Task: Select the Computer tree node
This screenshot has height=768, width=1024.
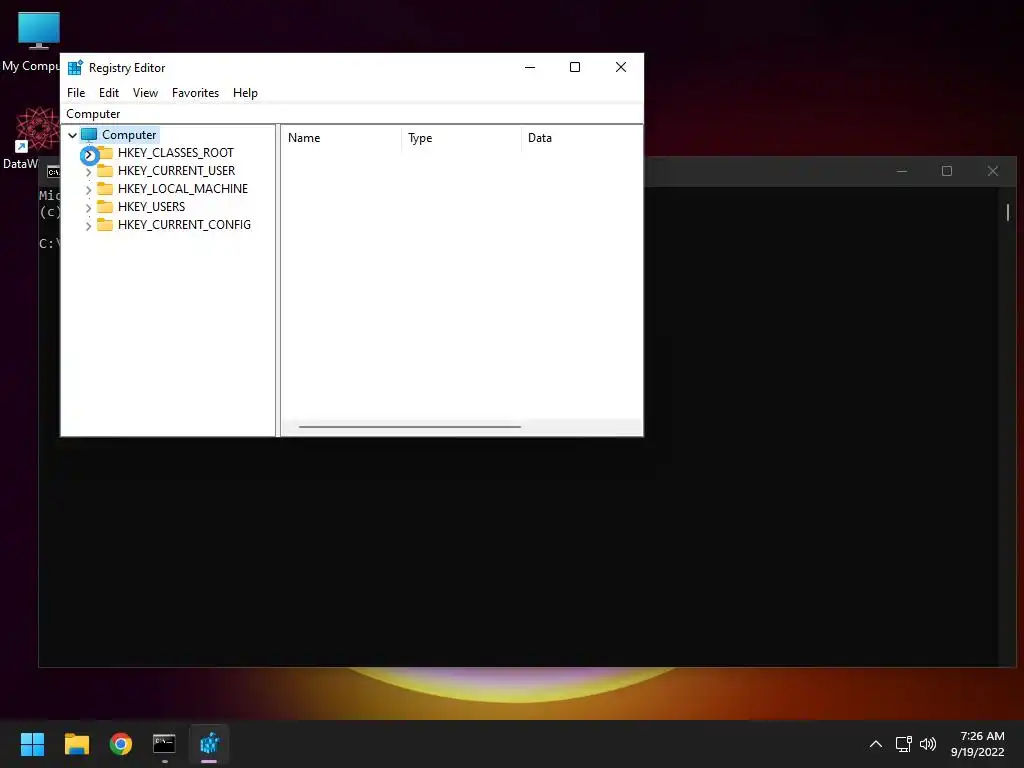Action: click(x=129, y=135)
